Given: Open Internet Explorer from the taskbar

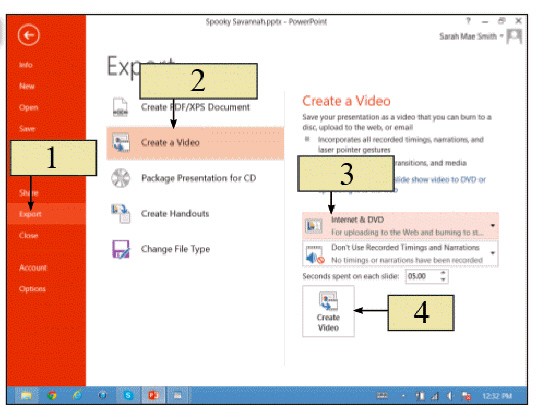Looking at the screenshot, I should [77, 396].
